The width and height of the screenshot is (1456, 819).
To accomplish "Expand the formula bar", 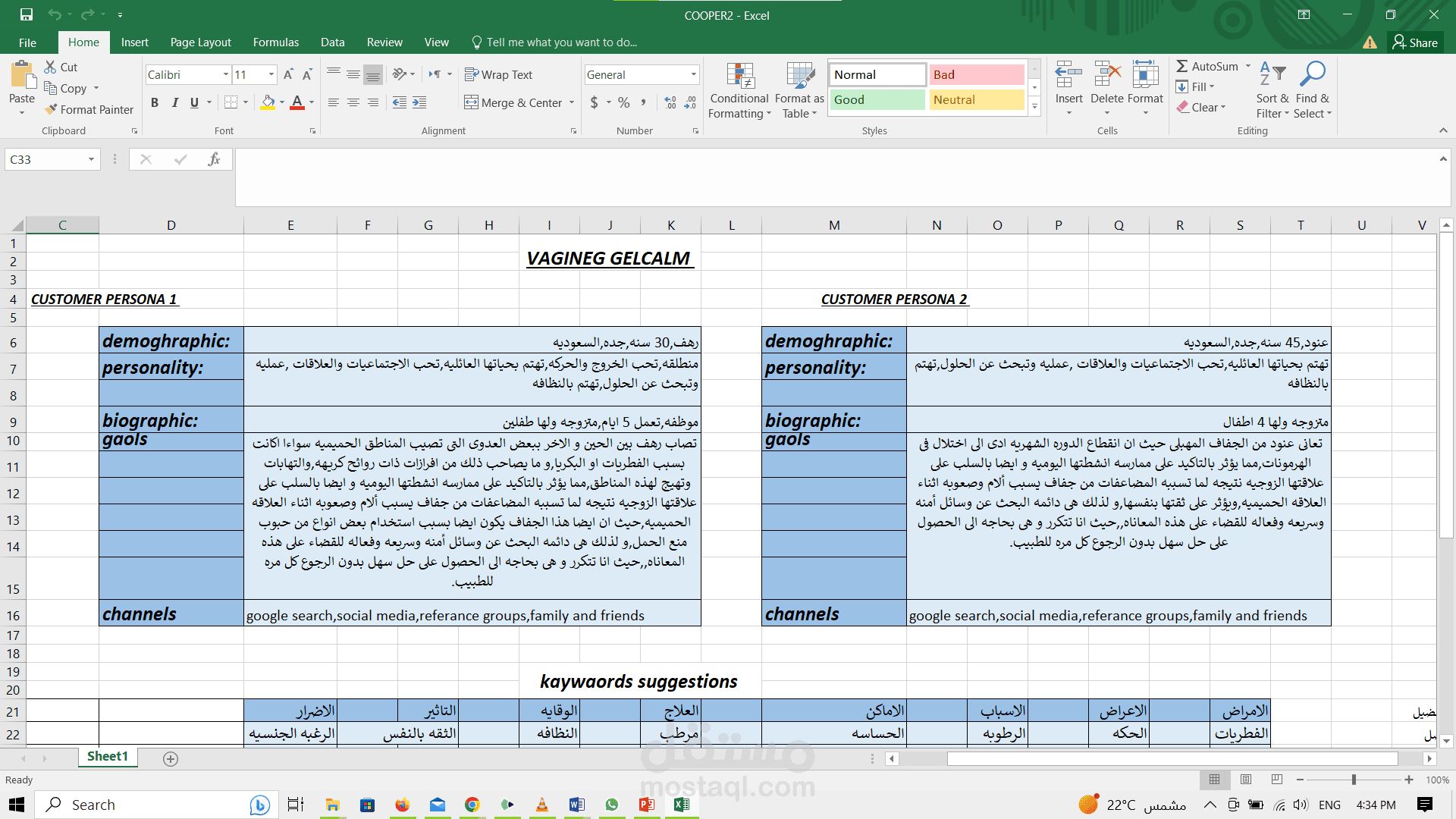I will tap(1443, 158).
